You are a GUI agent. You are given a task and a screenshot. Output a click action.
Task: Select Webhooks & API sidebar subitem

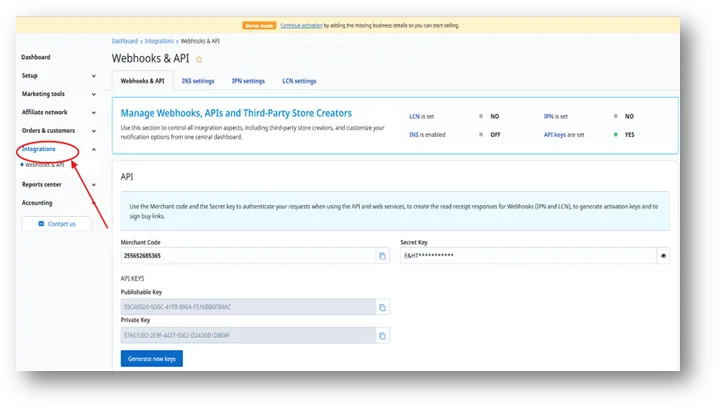(44, 165)
